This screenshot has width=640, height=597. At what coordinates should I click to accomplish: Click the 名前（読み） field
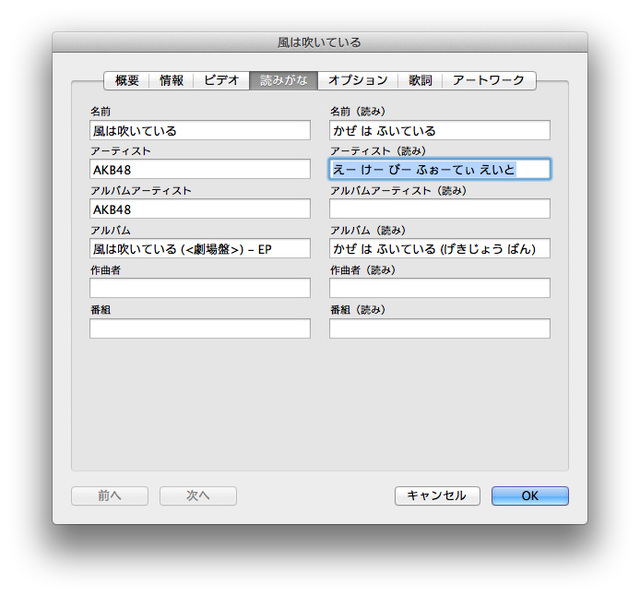pyautogui.click(x=440, y=130)
